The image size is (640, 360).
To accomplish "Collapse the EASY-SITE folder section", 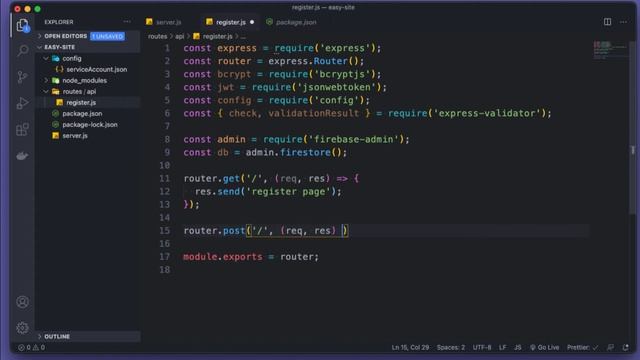I will (x=40, y=47).
